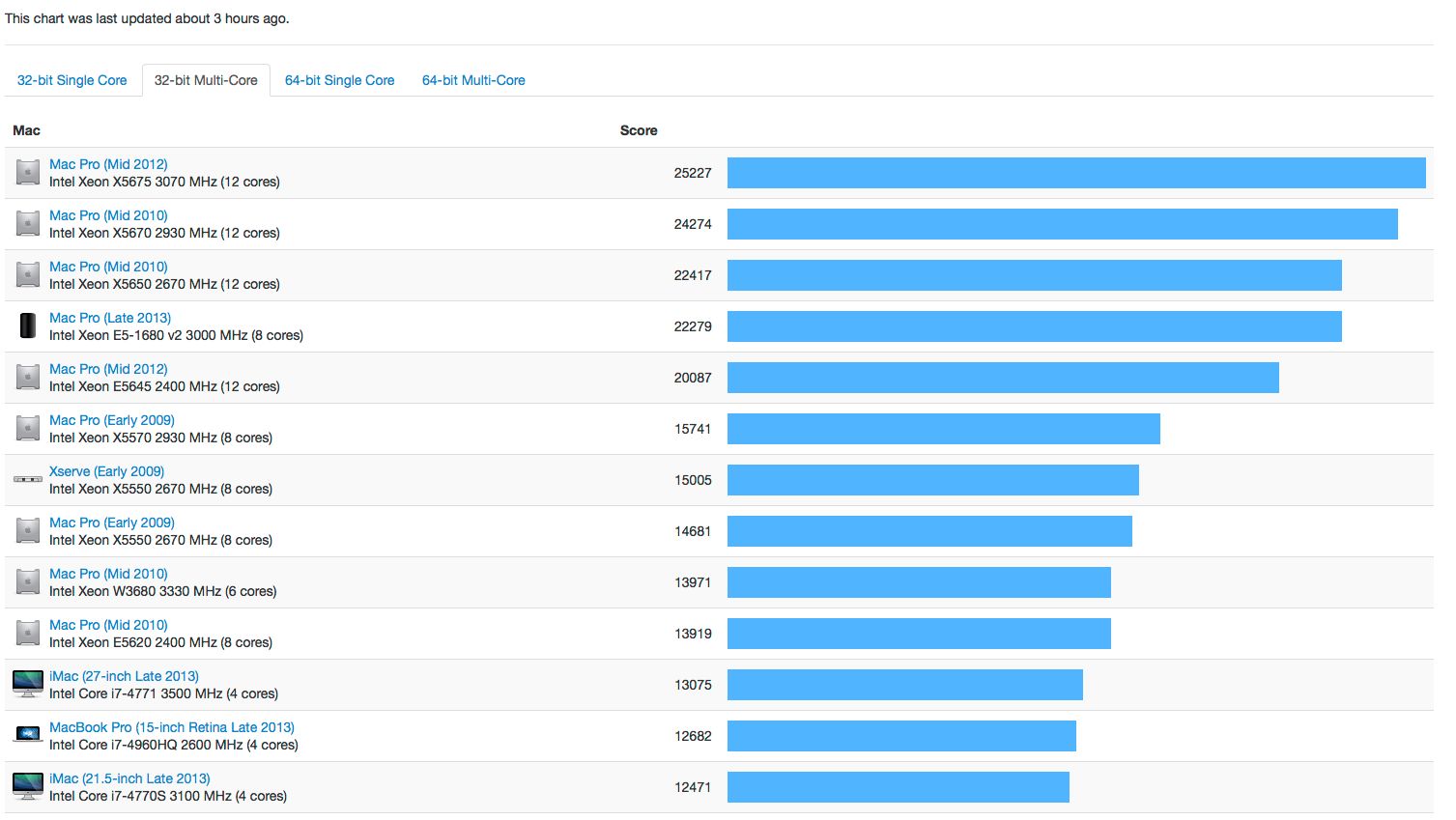The width and height of the screenshot is (1456, 820).
Task: Click the iMac 27-inch icon
Action: tap(28, 684)
